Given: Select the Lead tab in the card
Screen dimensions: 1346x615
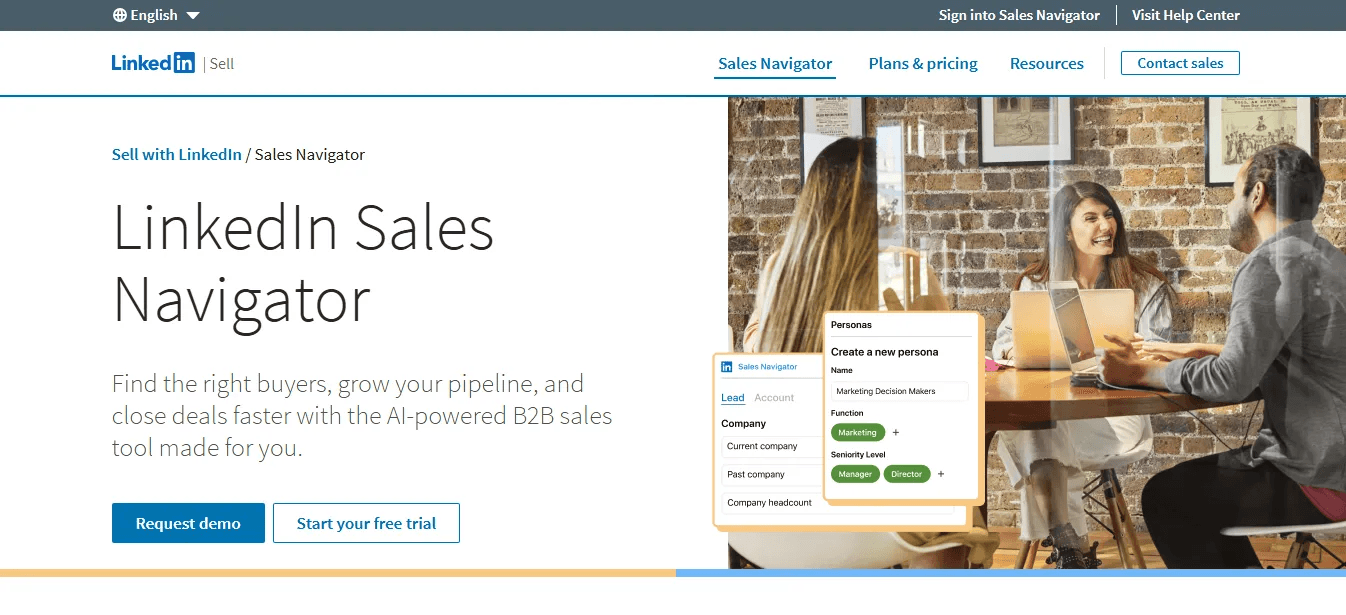Looking at the screenshot, I should [x=733, y=398].
